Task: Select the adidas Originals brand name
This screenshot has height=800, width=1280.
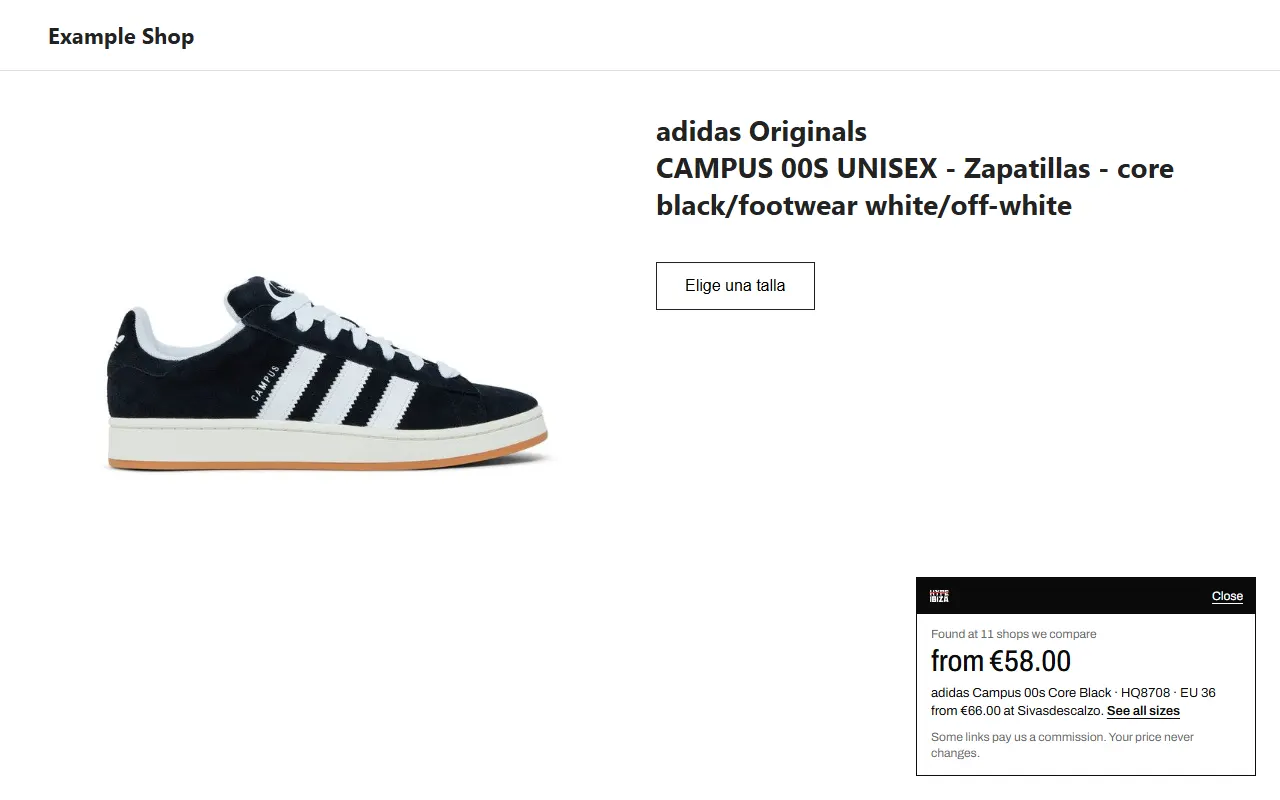Action: (761, 131)
